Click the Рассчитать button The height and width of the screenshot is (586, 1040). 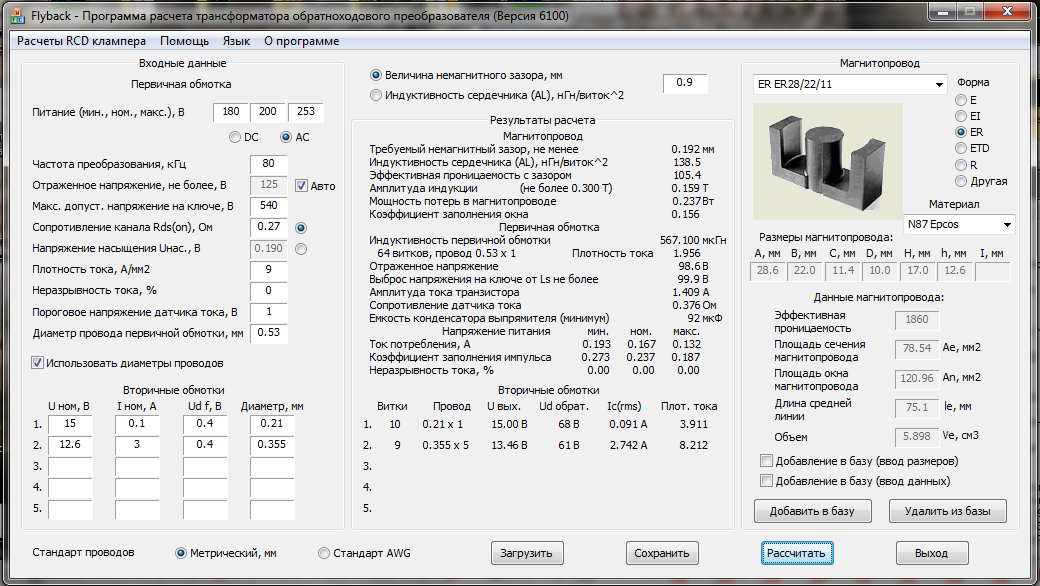click(797, 553)
